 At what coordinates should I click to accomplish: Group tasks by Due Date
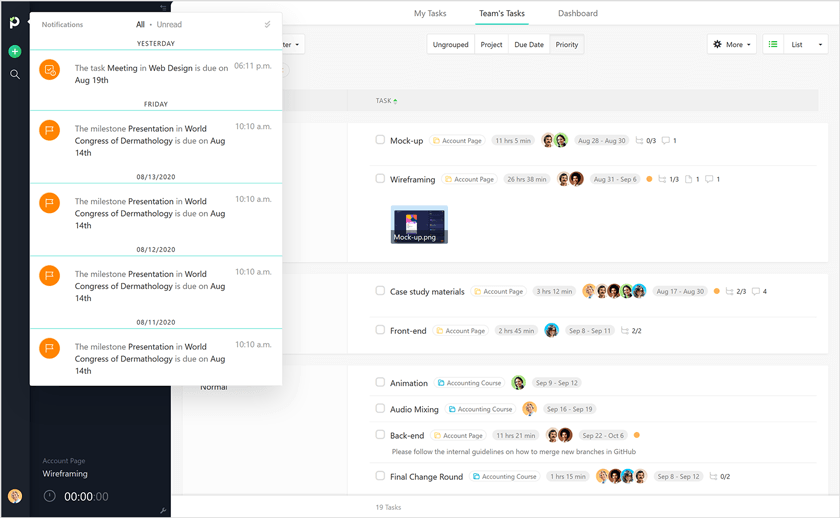pyautogui.click(x=529, y=44)
